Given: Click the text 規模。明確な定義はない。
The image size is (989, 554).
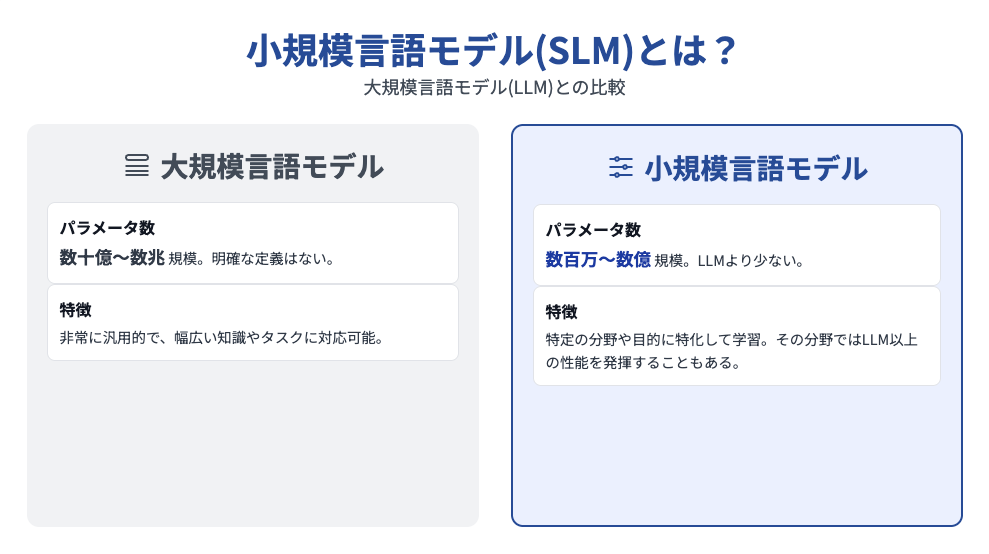Looking at the screenshot, I should pyautogui.click(x=252, y=259).
